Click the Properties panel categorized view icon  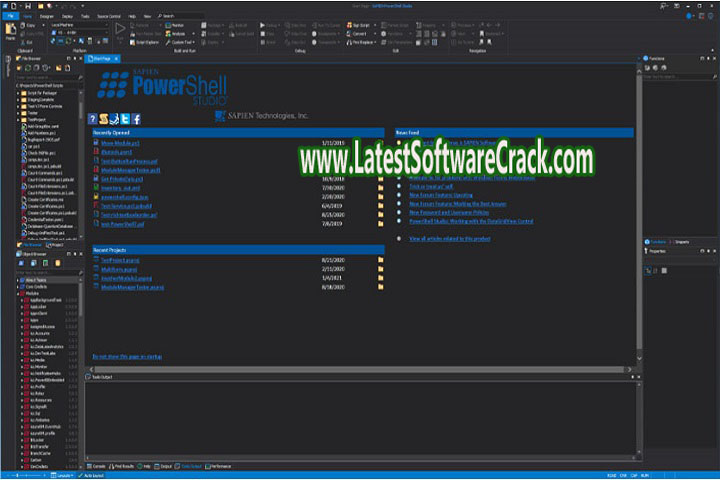648,271
